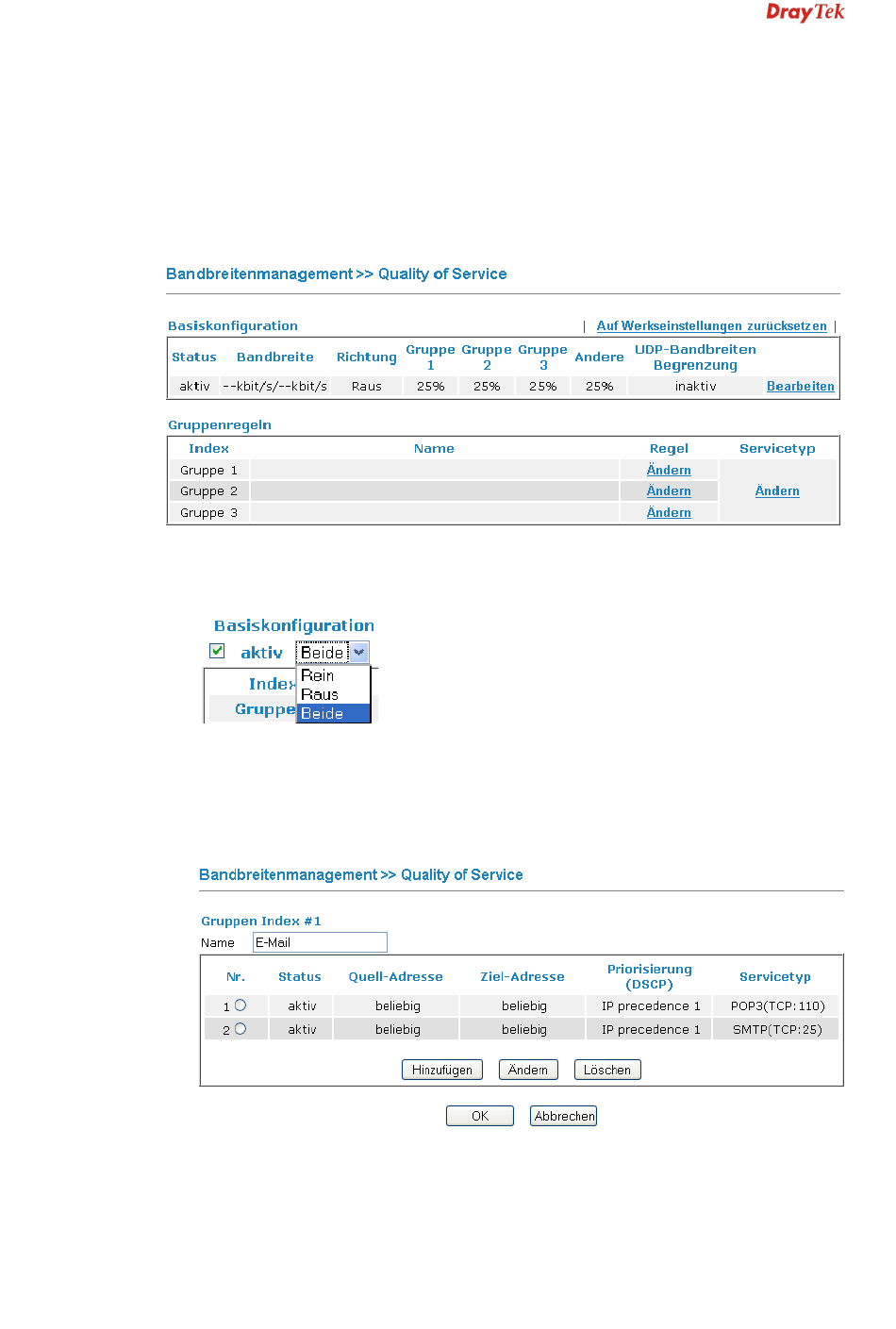Confirm with the OK button
Screen dimensions: 896x1329
tap(480, 1116)
